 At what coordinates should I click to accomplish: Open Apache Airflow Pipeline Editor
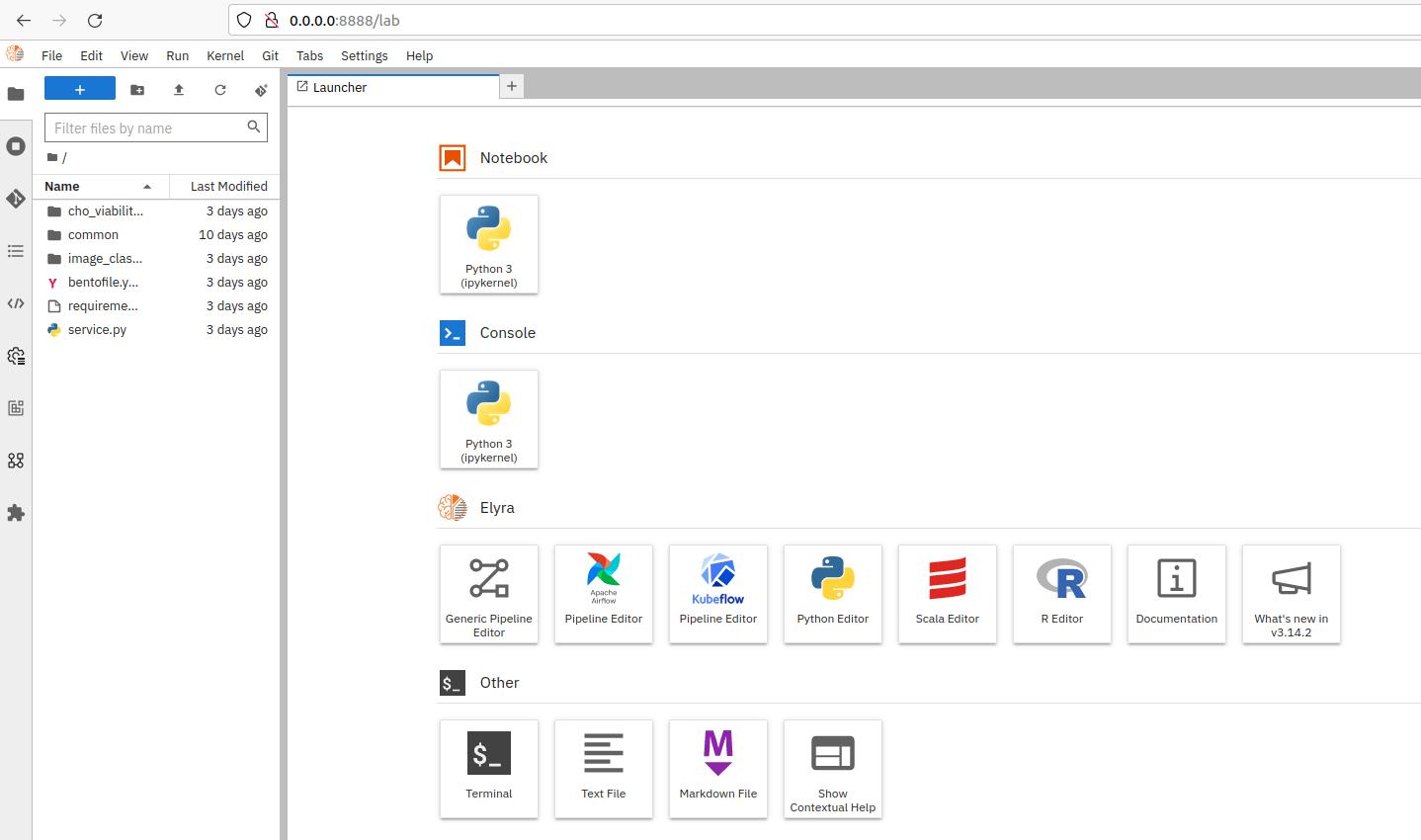(604, 594)
